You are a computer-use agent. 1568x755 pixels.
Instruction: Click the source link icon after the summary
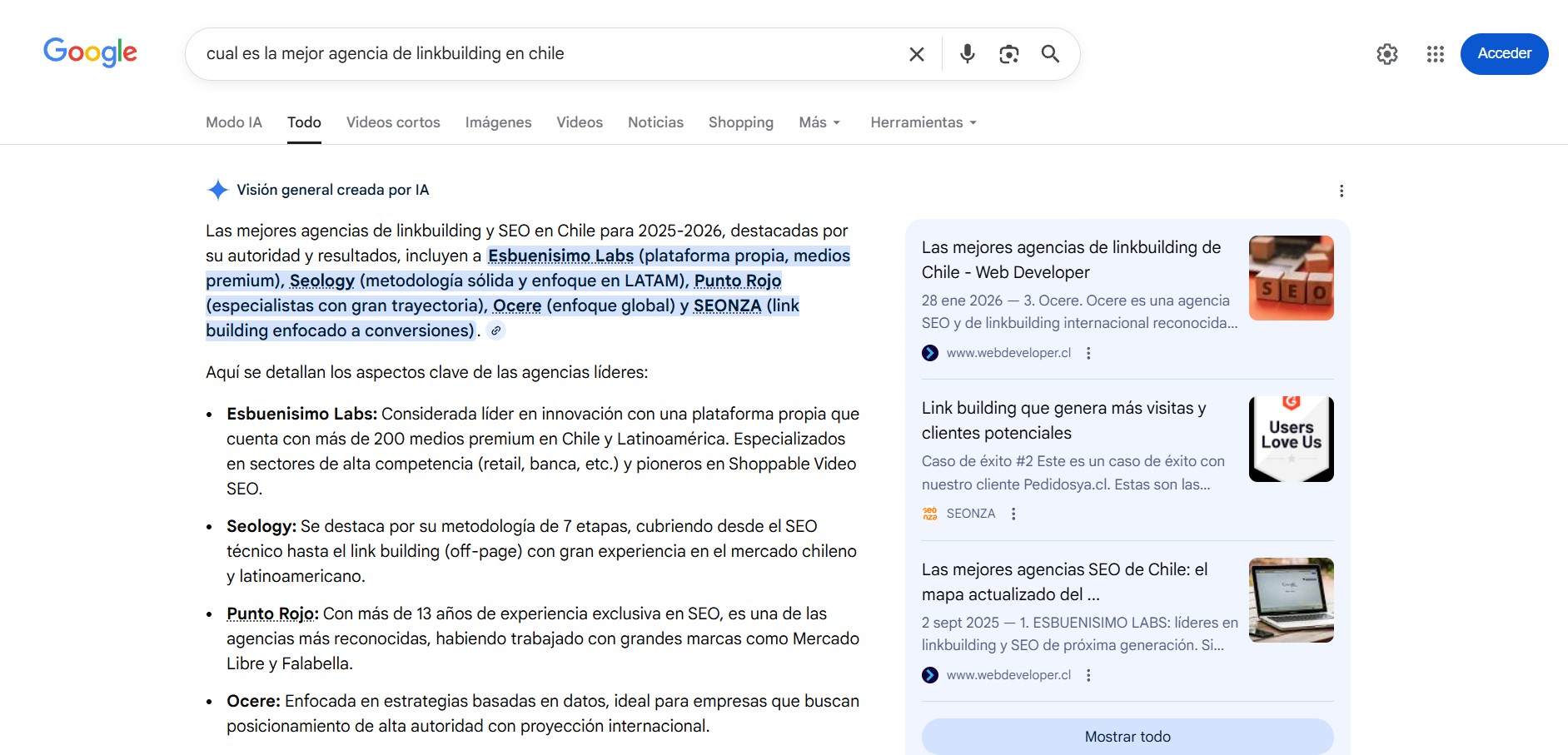click(x=495, y=330)
